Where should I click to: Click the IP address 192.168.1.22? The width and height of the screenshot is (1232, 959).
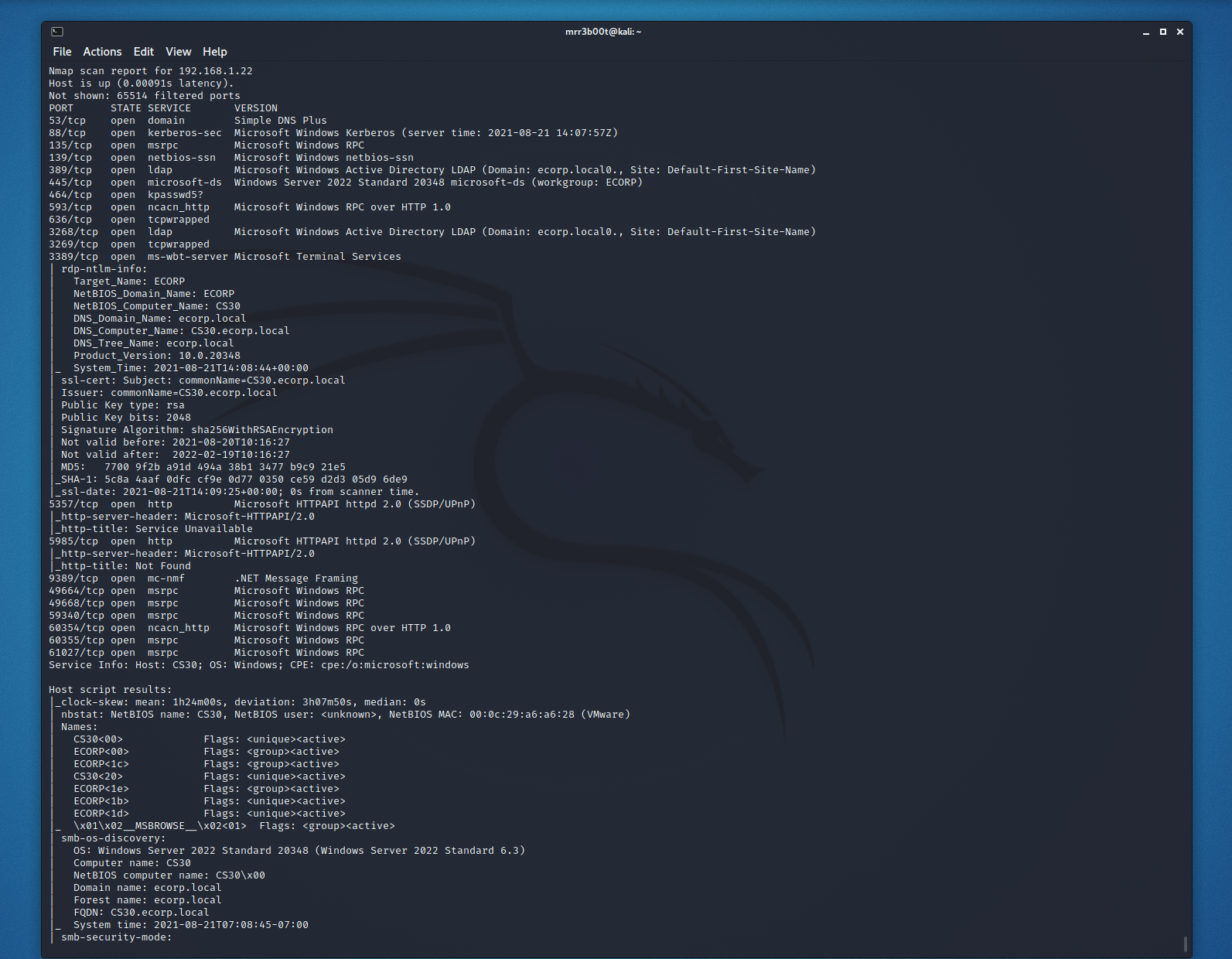[216, 71]
